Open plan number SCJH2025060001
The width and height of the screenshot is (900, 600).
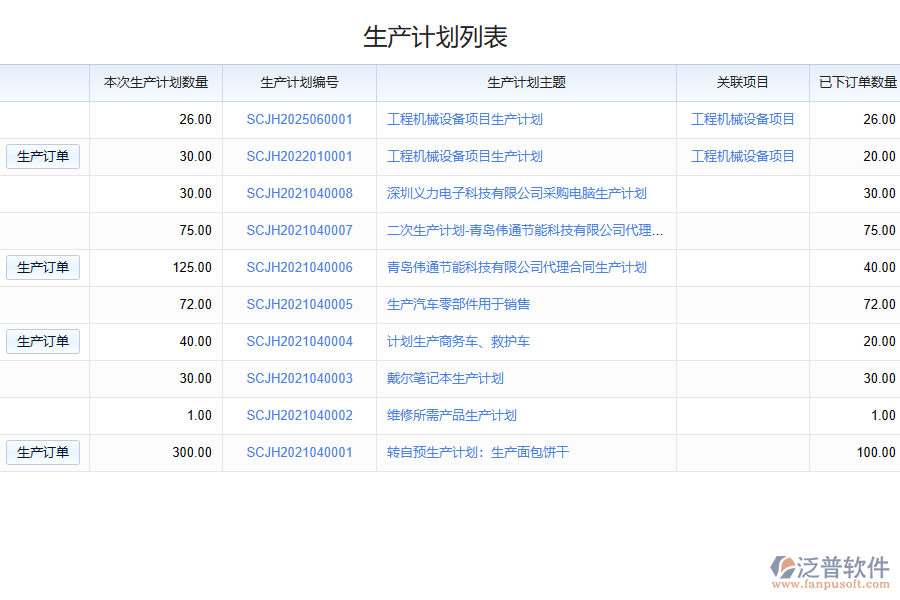(299, 120)
